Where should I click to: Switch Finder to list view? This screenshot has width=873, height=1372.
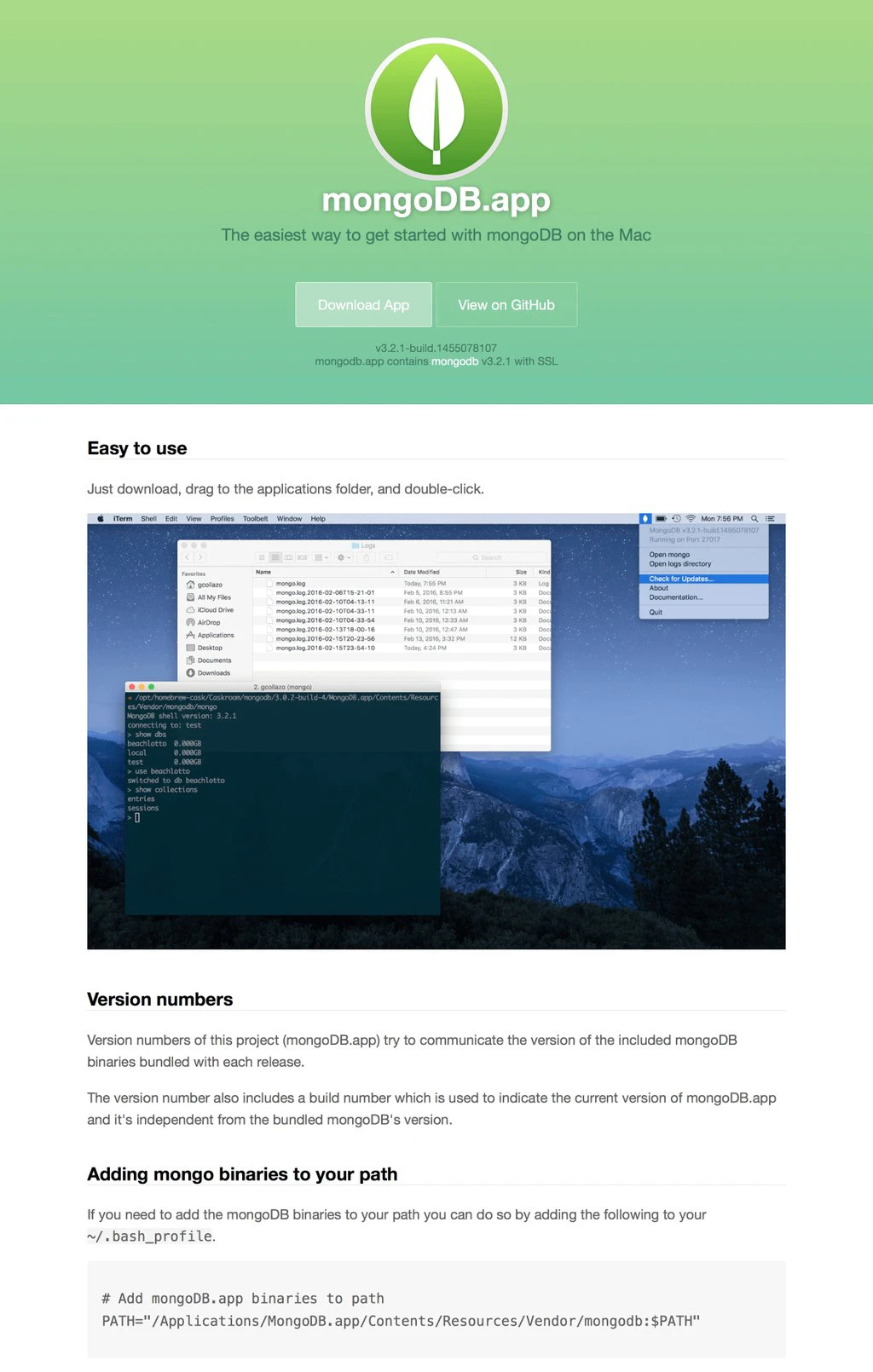point(275,557)
